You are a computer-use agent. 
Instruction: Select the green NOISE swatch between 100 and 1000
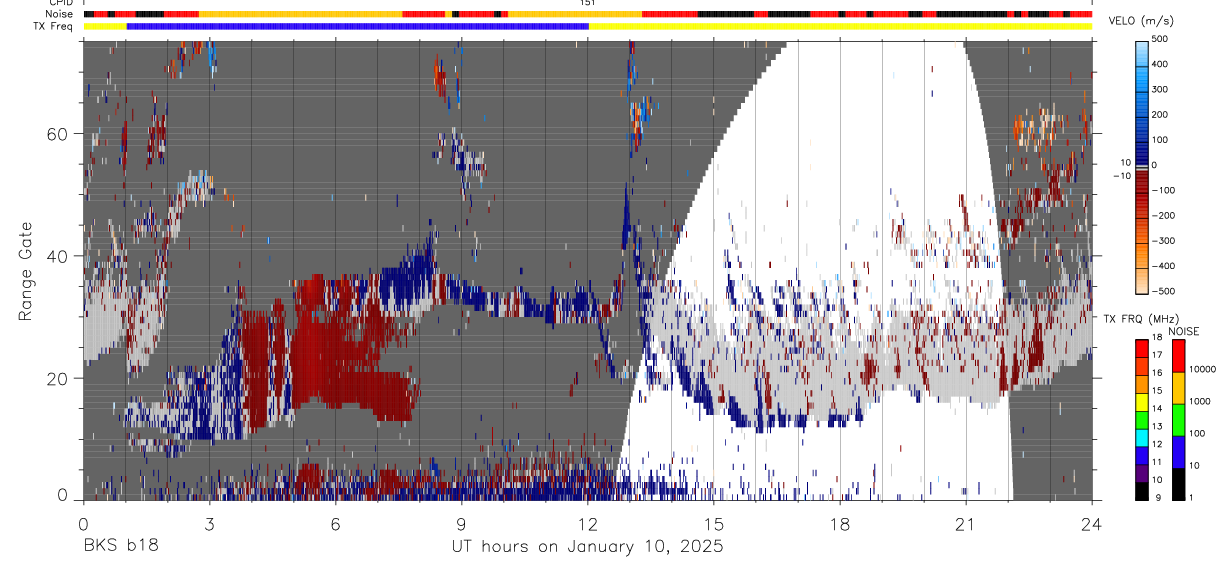point(1178,420)
